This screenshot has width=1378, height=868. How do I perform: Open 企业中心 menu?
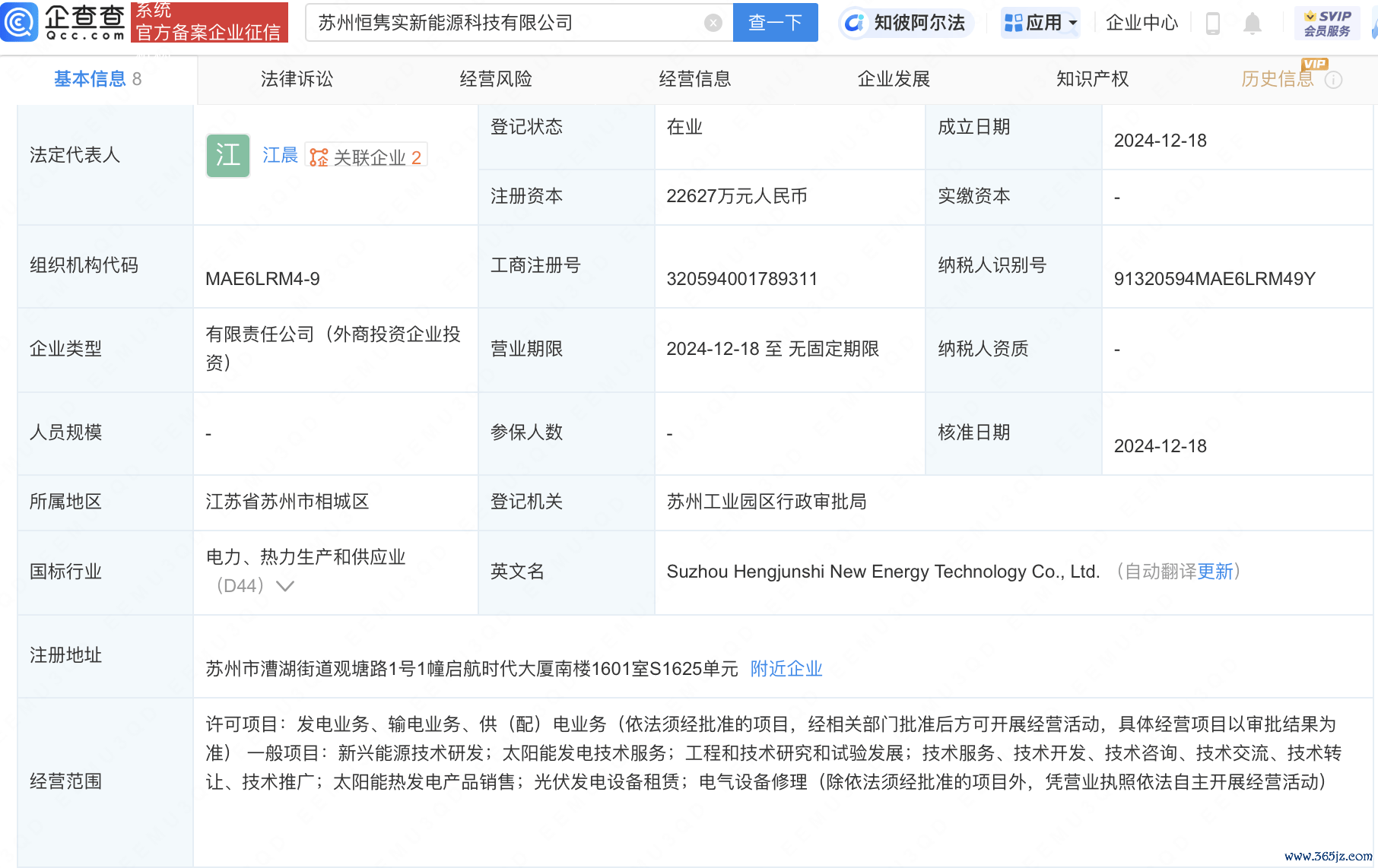1141,23
